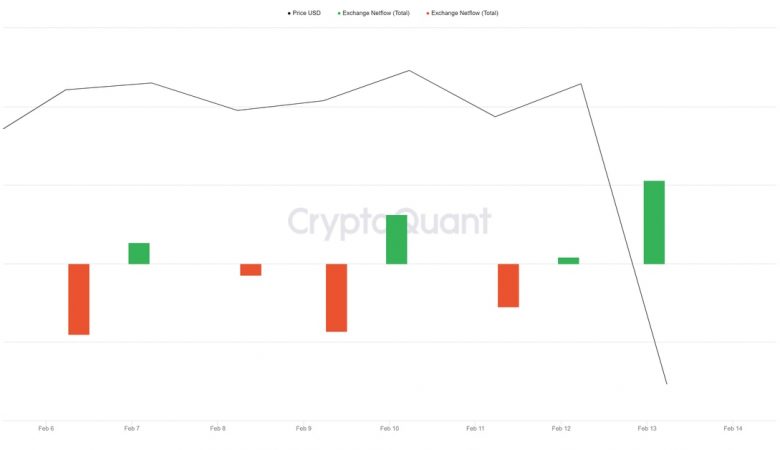Image resolution: width=780 pixels, height=450 pixels.
Task: Click the Feb 10 axis label
Action: [389, 428]
